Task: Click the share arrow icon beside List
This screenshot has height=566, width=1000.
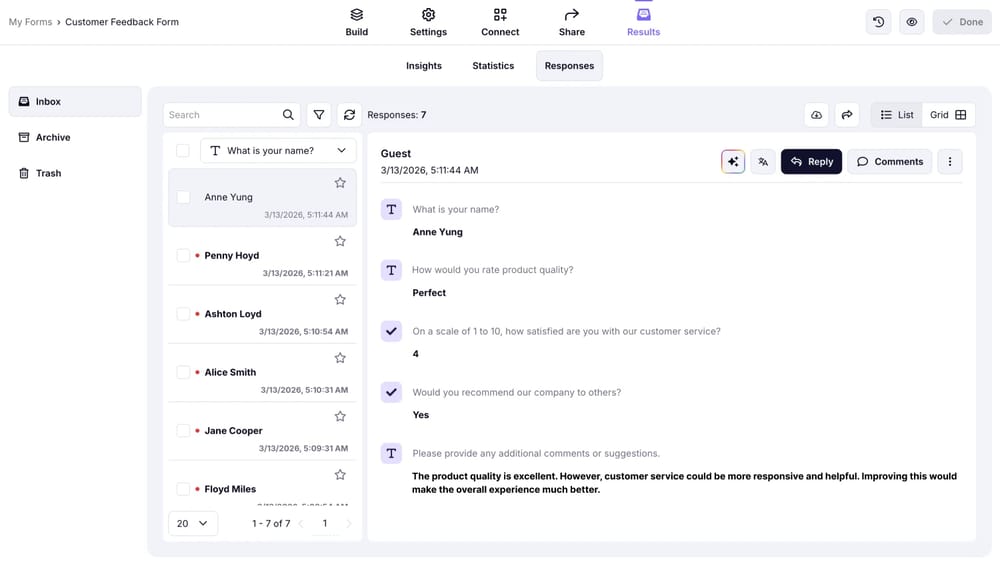Action: [x=847, y=115]
